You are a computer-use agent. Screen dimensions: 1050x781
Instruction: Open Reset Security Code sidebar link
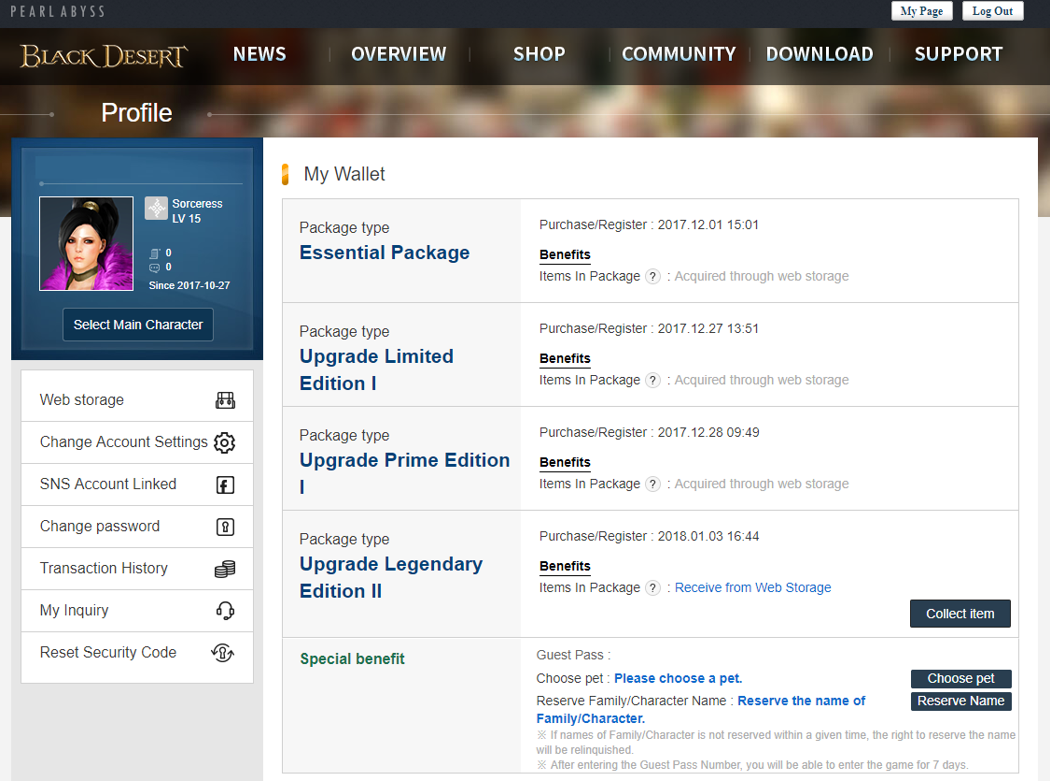point(137,653)
